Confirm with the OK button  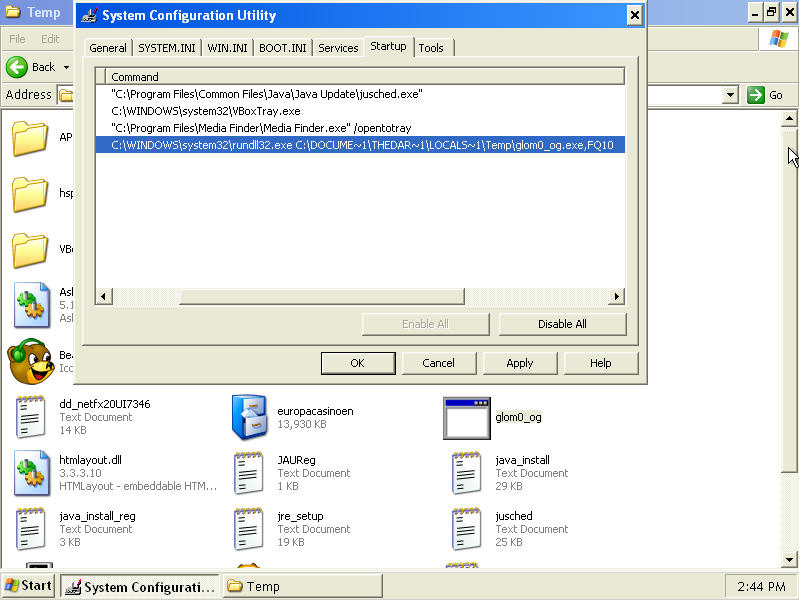coord(358,363)
